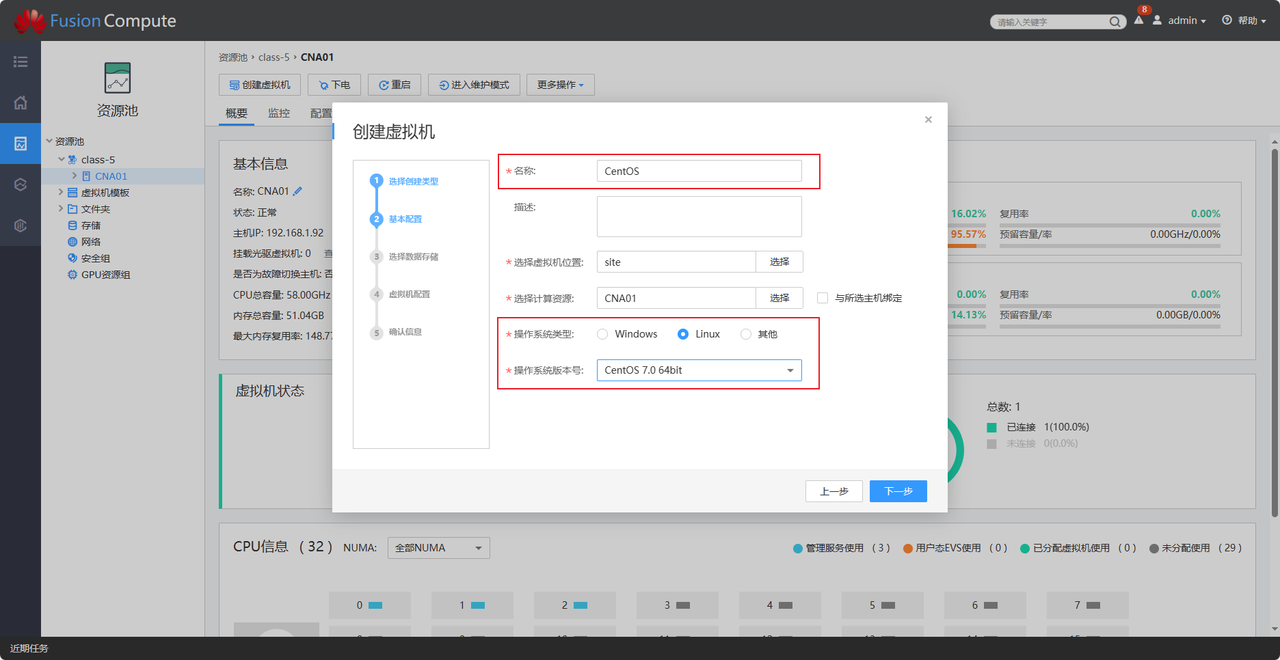Click the edit pencil next to CNA01 name
The width and height of the screenshot is (1280, 660).
coord(297,191)
